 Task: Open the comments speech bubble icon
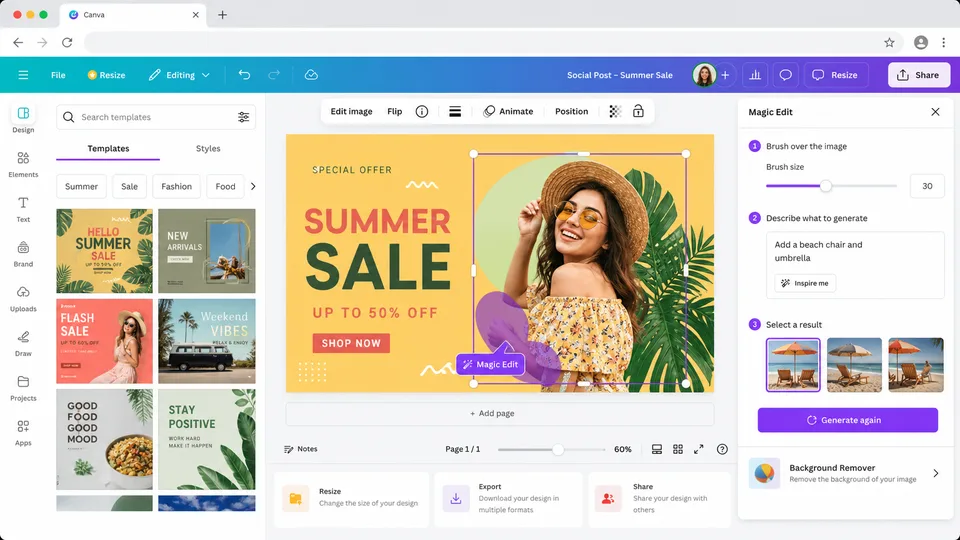click(786, 75)
